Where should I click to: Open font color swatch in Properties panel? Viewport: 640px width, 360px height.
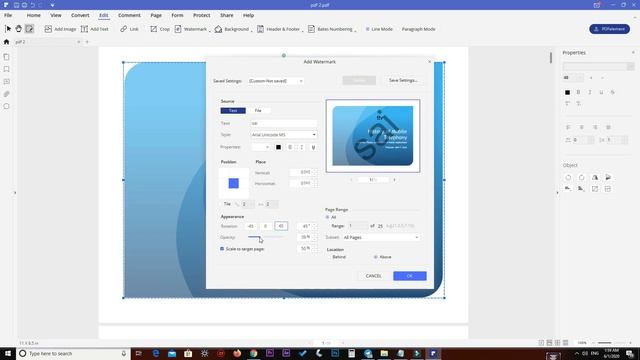(567, 92)
